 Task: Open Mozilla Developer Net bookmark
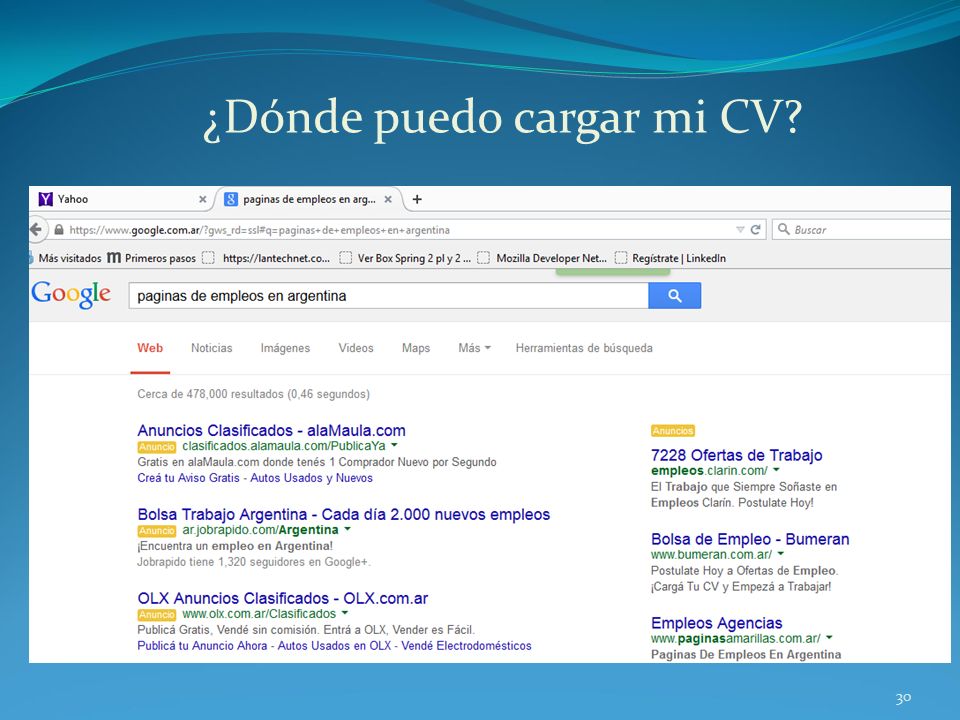542,258
